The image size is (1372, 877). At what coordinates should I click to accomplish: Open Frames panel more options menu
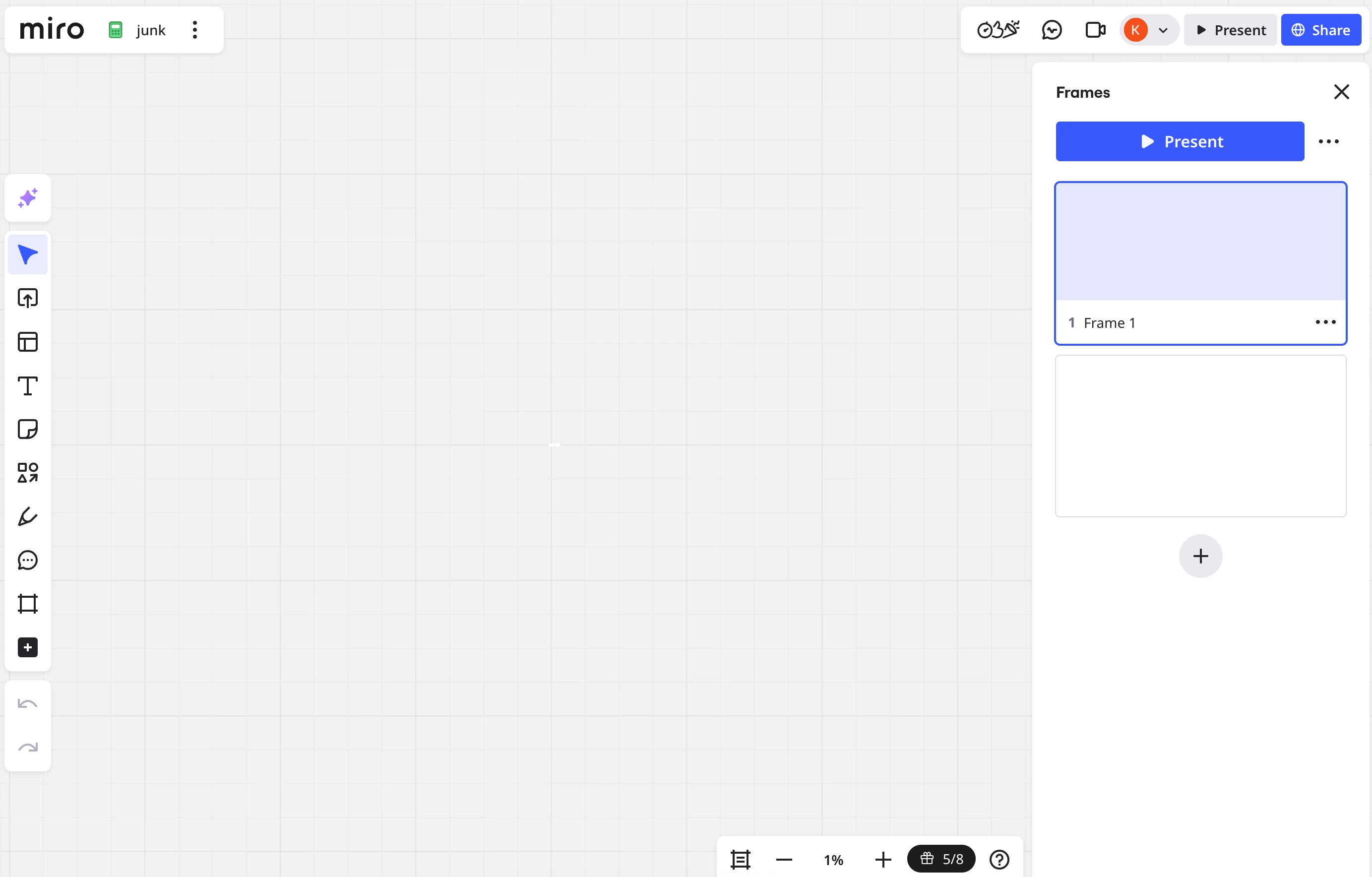click(x=1329, y=141)
